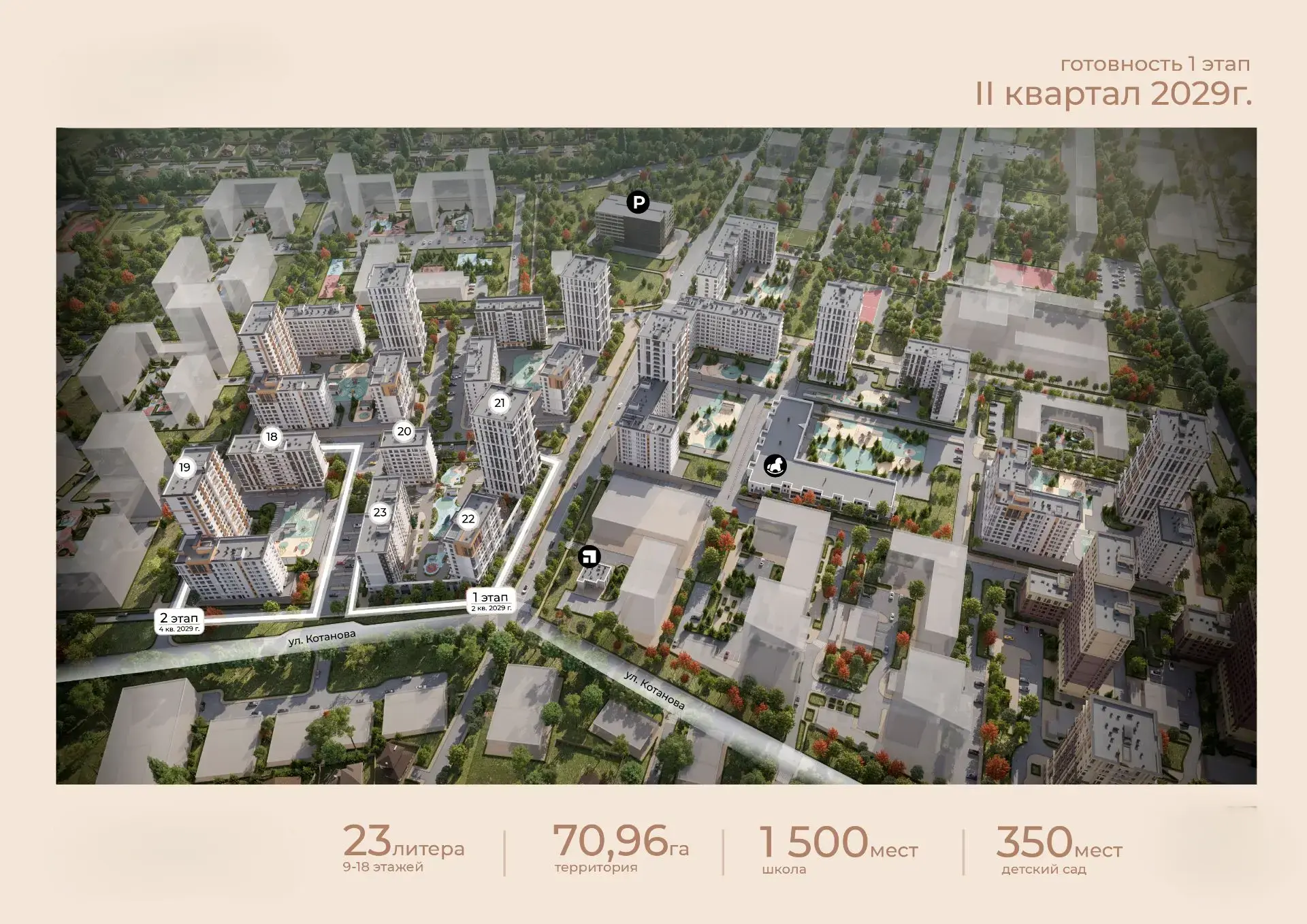Click the 'ул. Котанова' label on the left street

321,638
